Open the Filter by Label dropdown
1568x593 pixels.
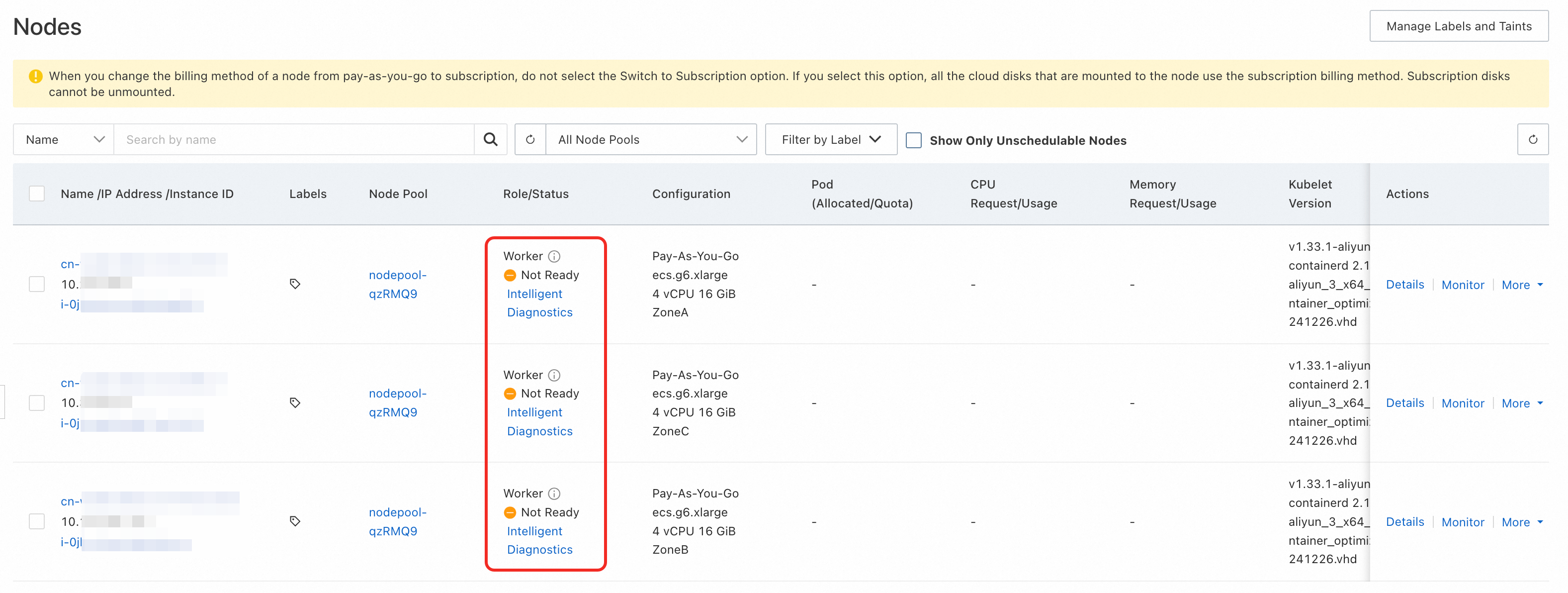click(830, 139)
